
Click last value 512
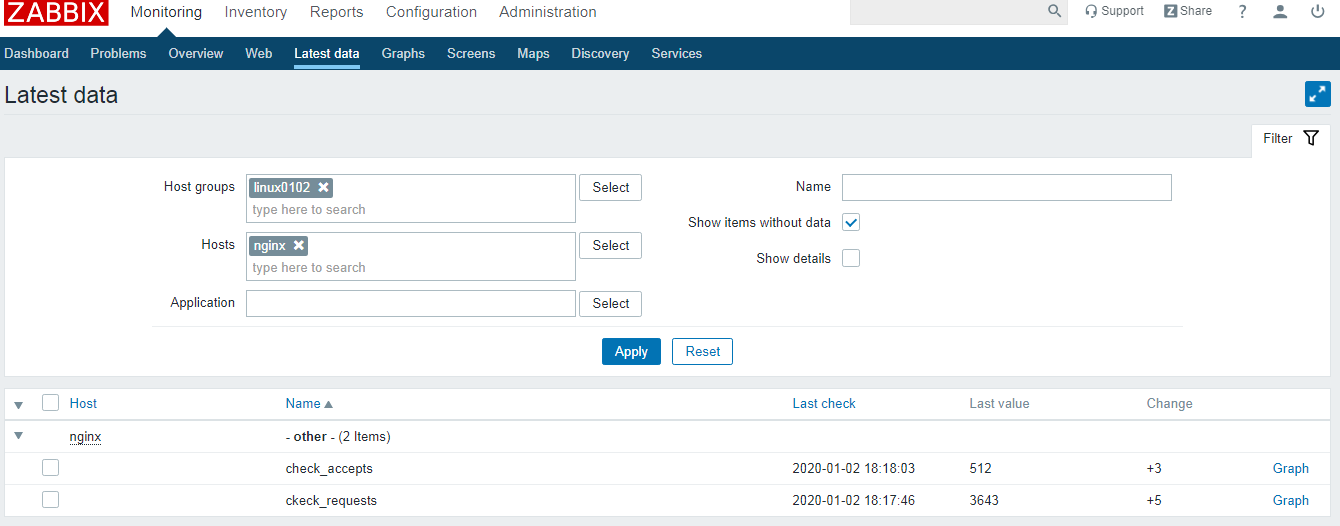tap(980, 468)
